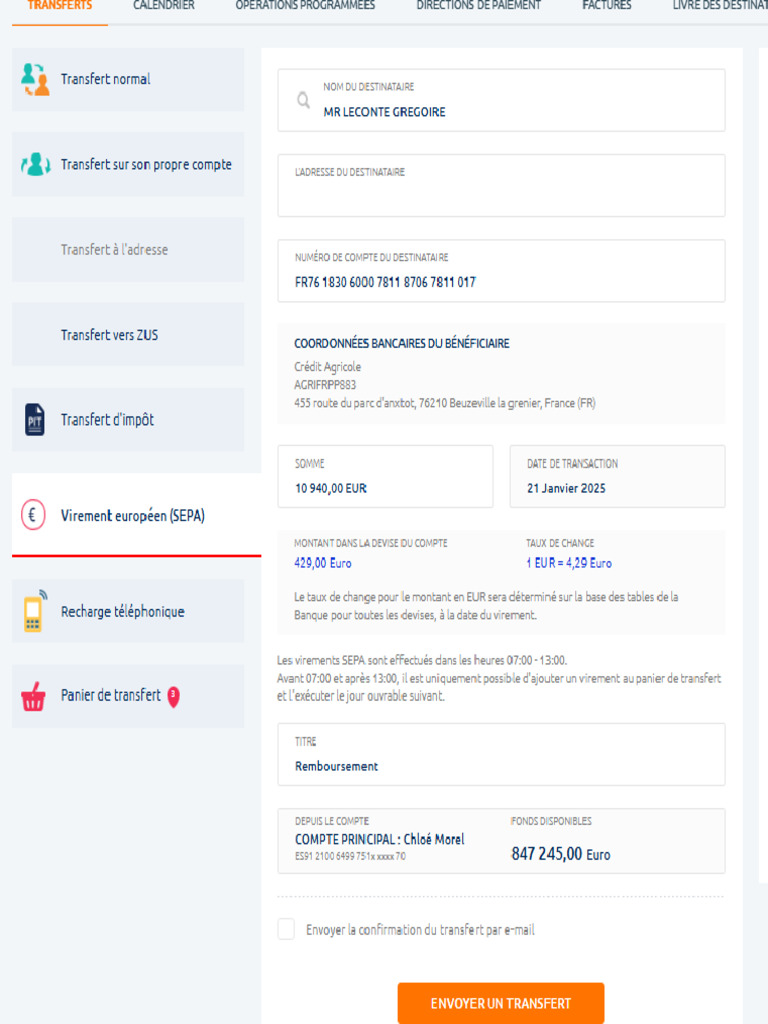Image resolution: width=768 pixels, height=1024 pixels.
Task: Click the recipient address field
Action: pyautogui.click(x=500, y=192)
